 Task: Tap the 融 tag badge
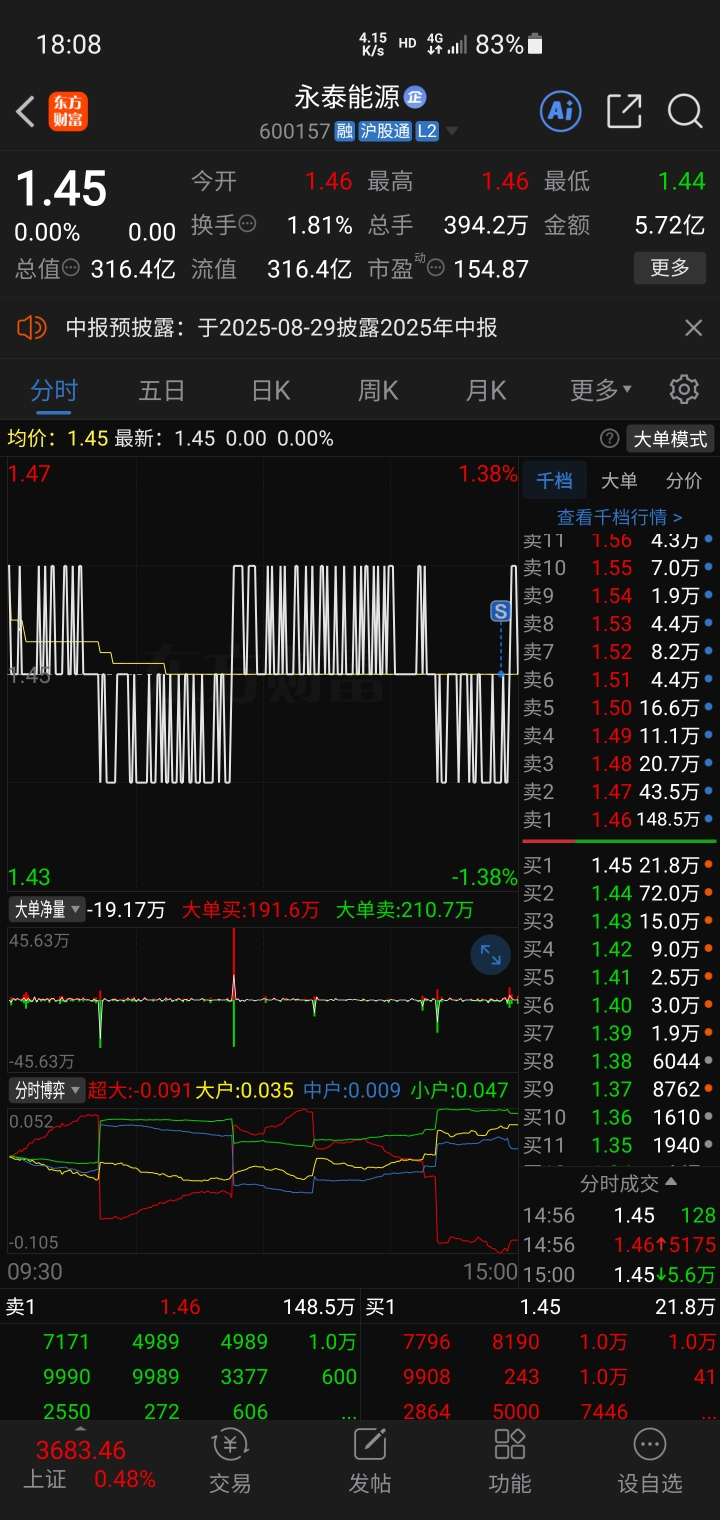point(345,131)
